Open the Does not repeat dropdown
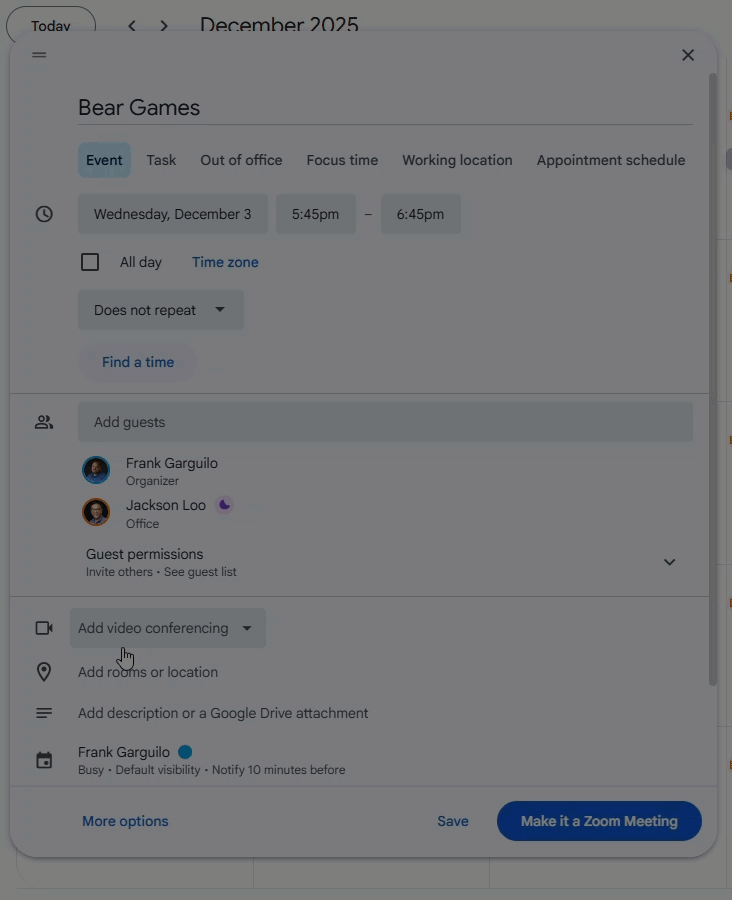The width and height of the screenshot is (732, 900). coord(161,310)
